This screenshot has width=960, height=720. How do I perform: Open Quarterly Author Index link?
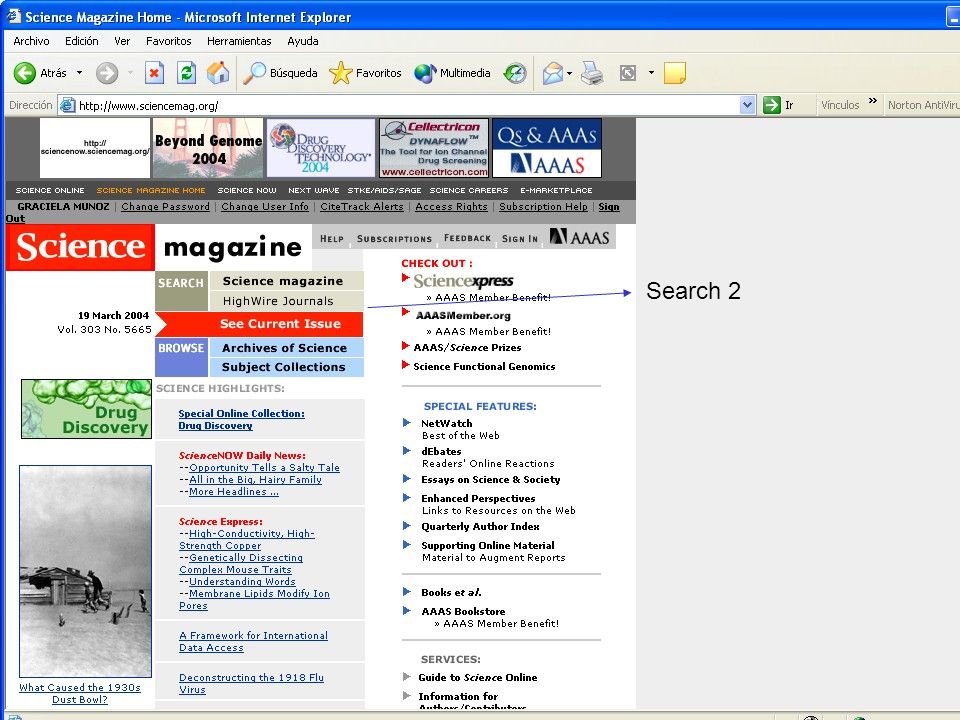[x=480, y=527]
